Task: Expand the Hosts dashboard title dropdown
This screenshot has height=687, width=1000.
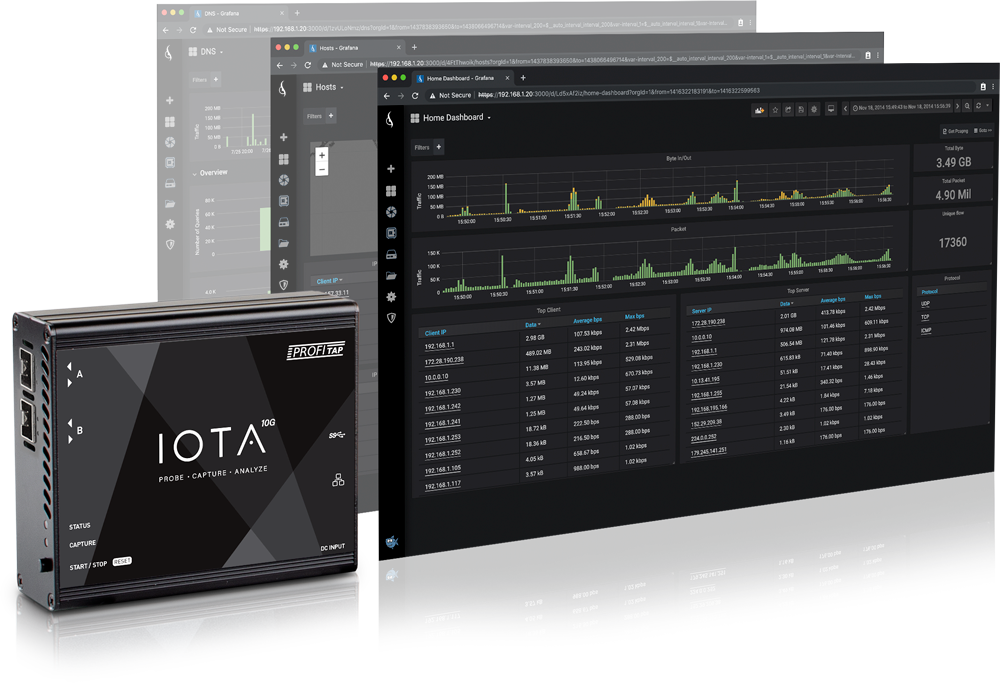Action: point(342,87)
